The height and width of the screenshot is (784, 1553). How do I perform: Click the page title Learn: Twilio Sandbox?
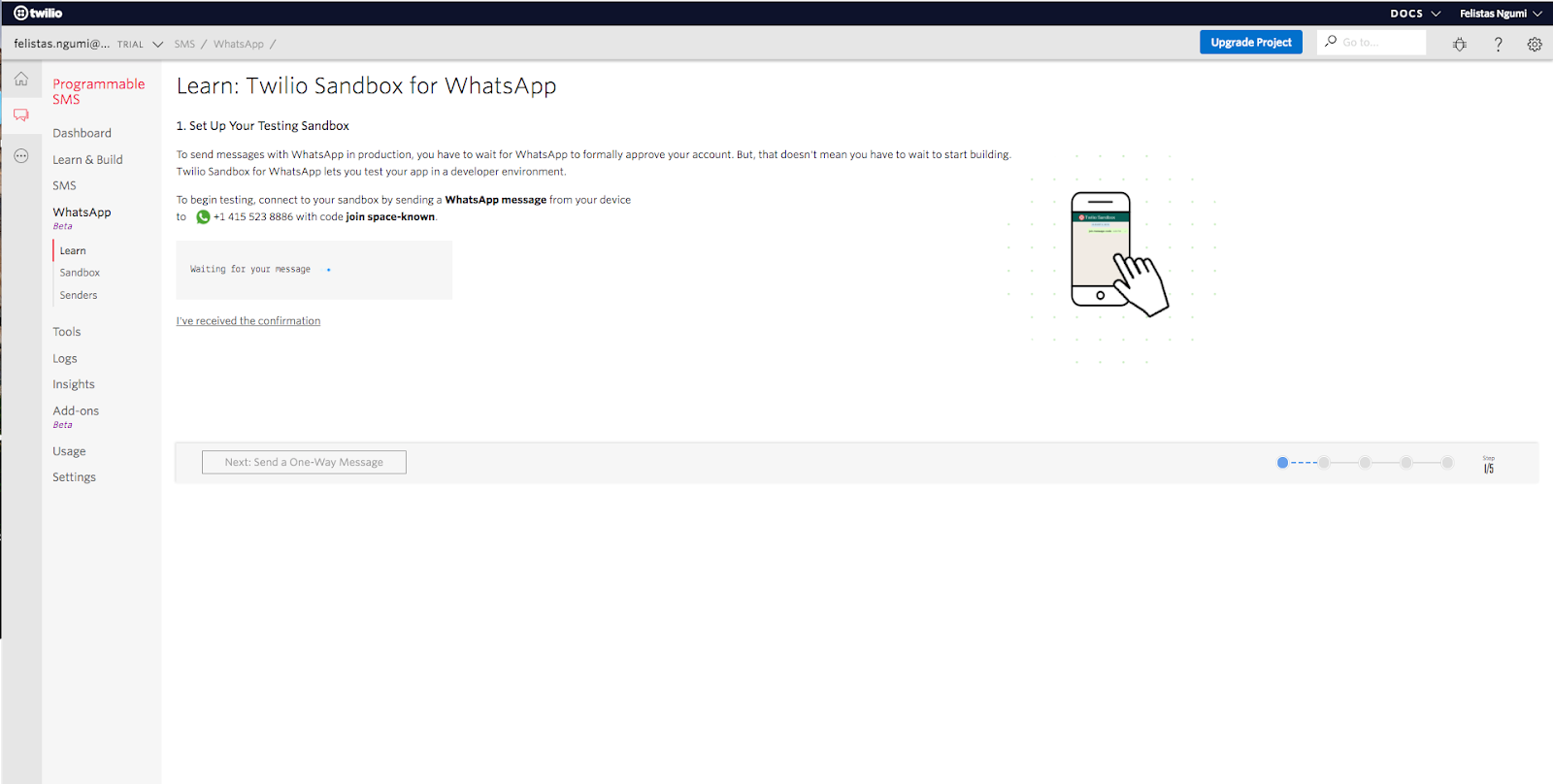pyautogui.click(x=366, y=86)
